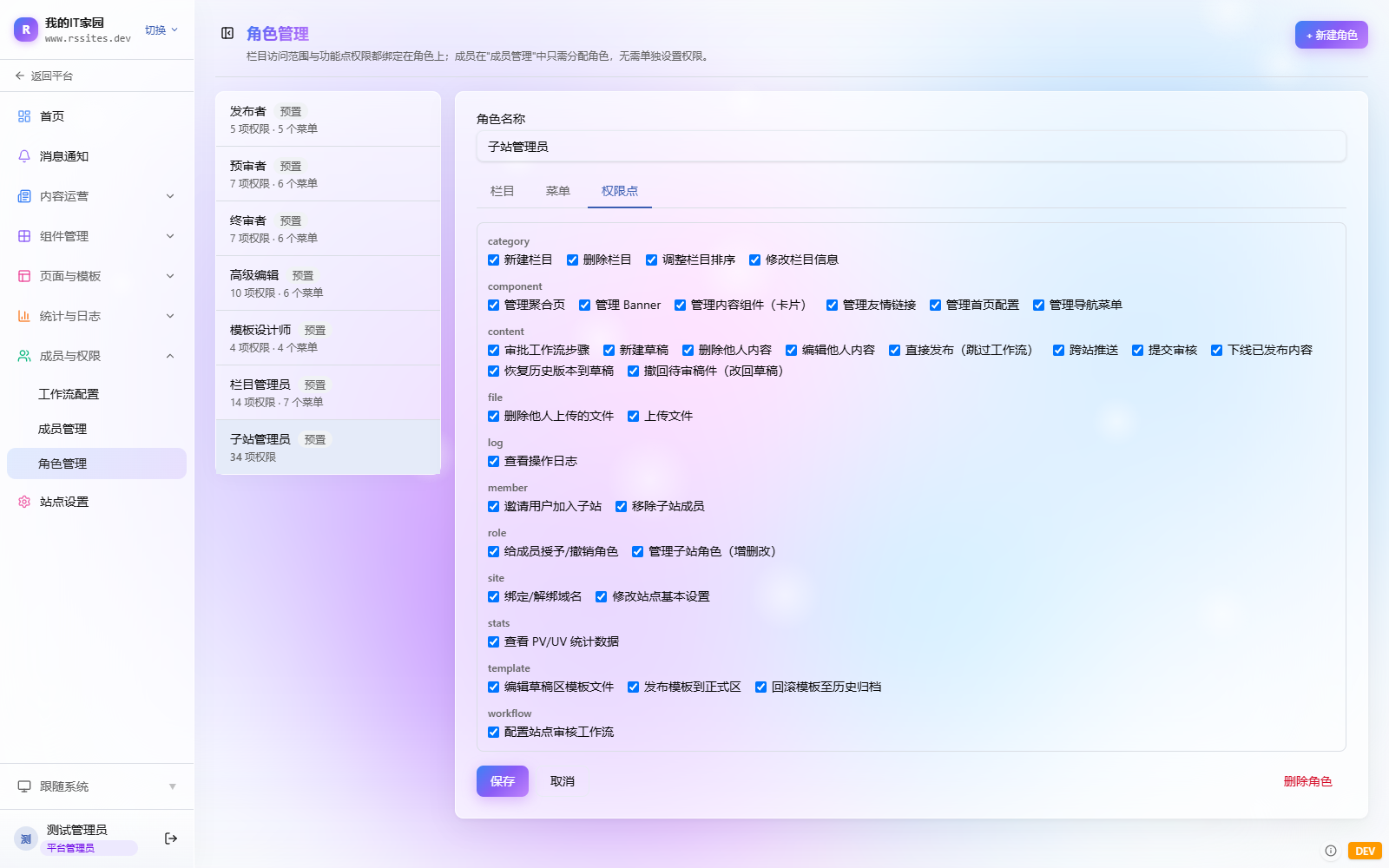Click the monitor icon beside 跟随系统
The width and height of the screenshot is (1389, 868).
tap(24, 786)
